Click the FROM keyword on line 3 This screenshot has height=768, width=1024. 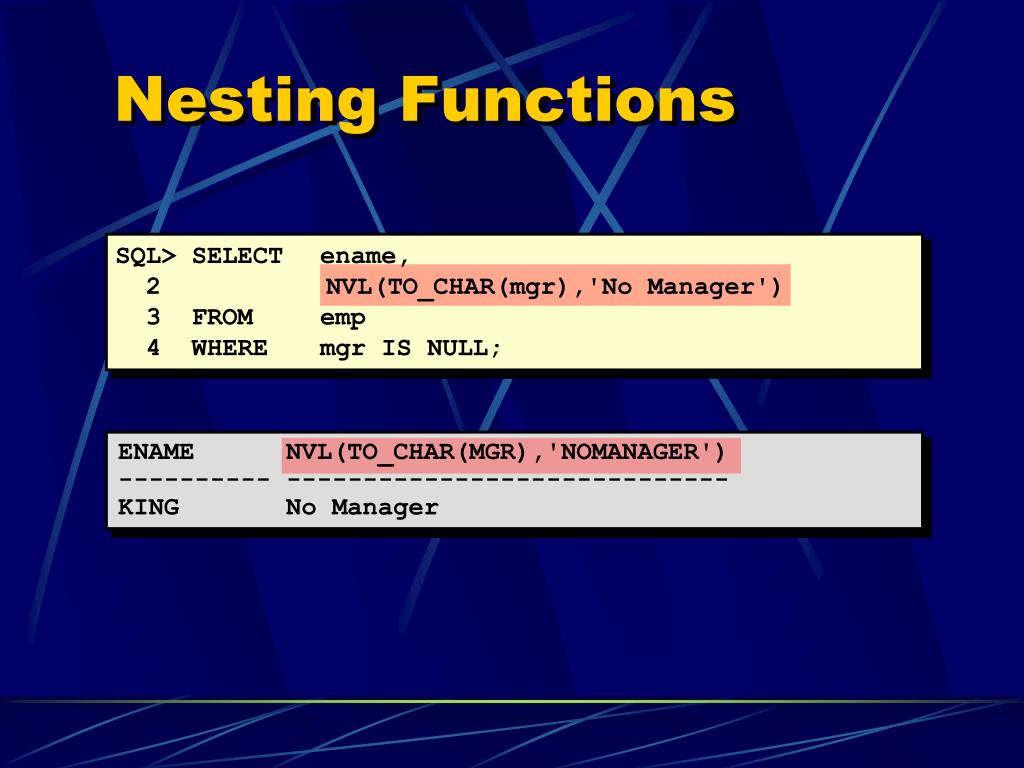[223, 317]
